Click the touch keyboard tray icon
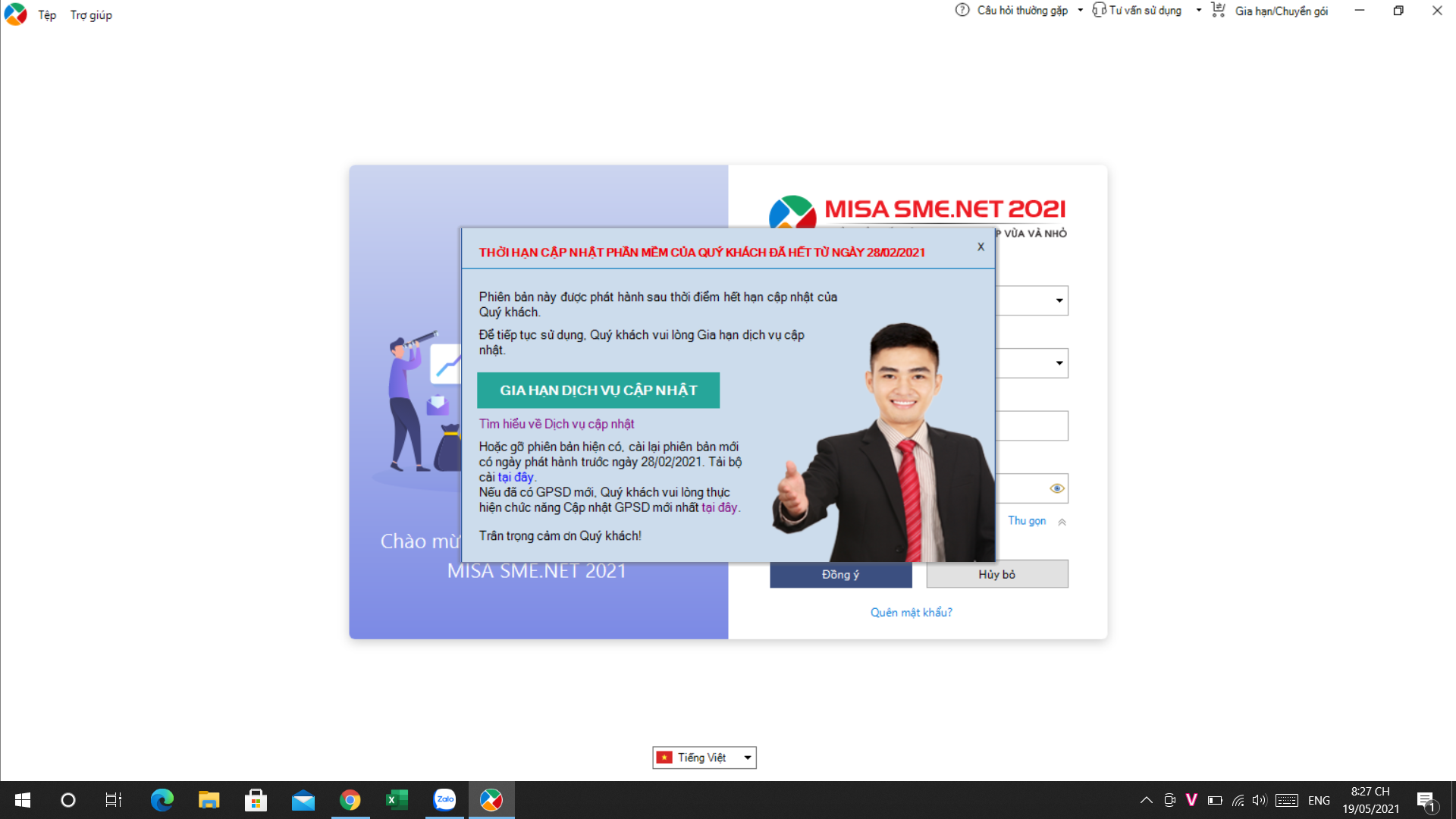1456x819 pixels. [x=1287, y=800]
